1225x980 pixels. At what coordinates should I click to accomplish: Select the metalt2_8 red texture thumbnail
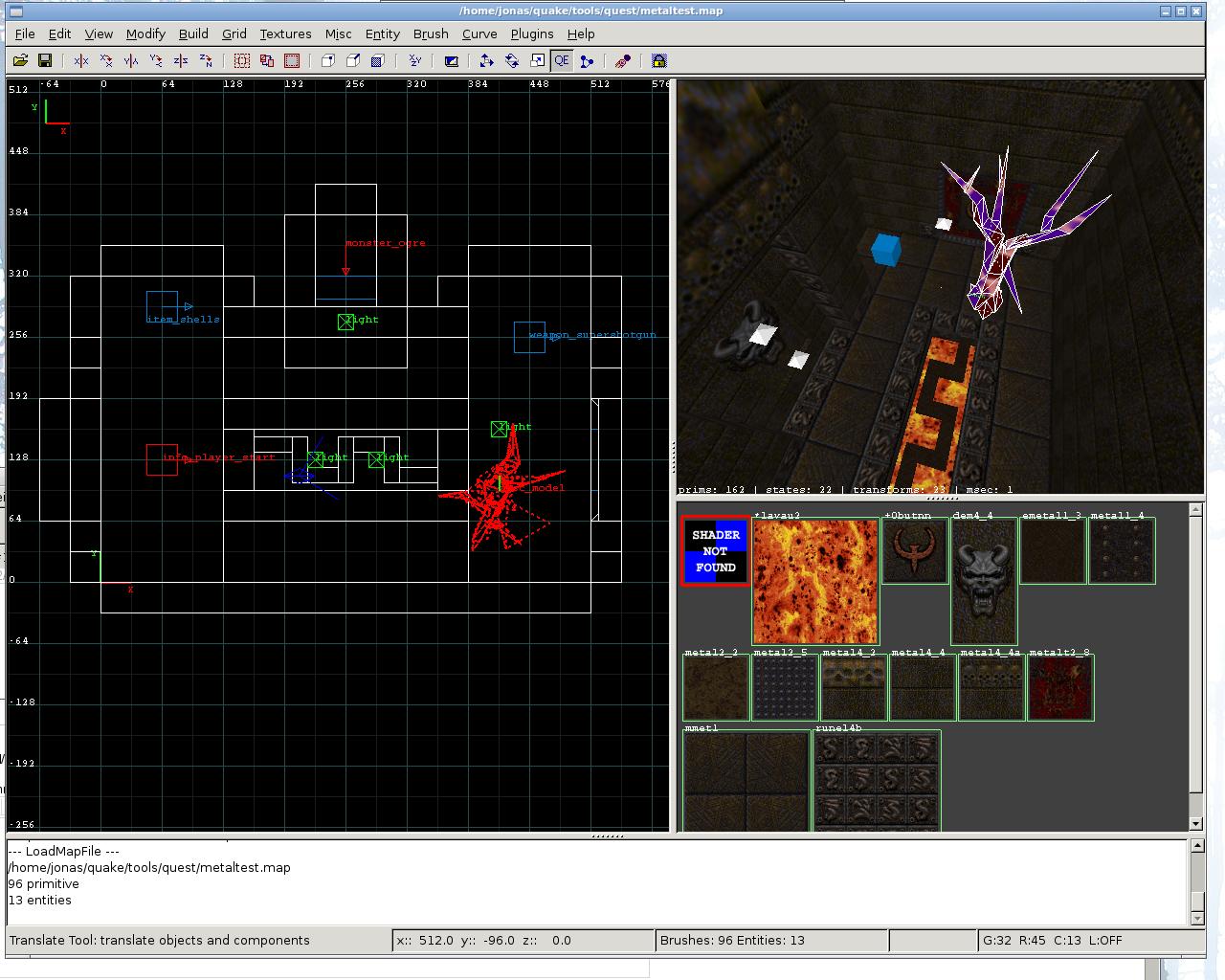point(1060,688)
